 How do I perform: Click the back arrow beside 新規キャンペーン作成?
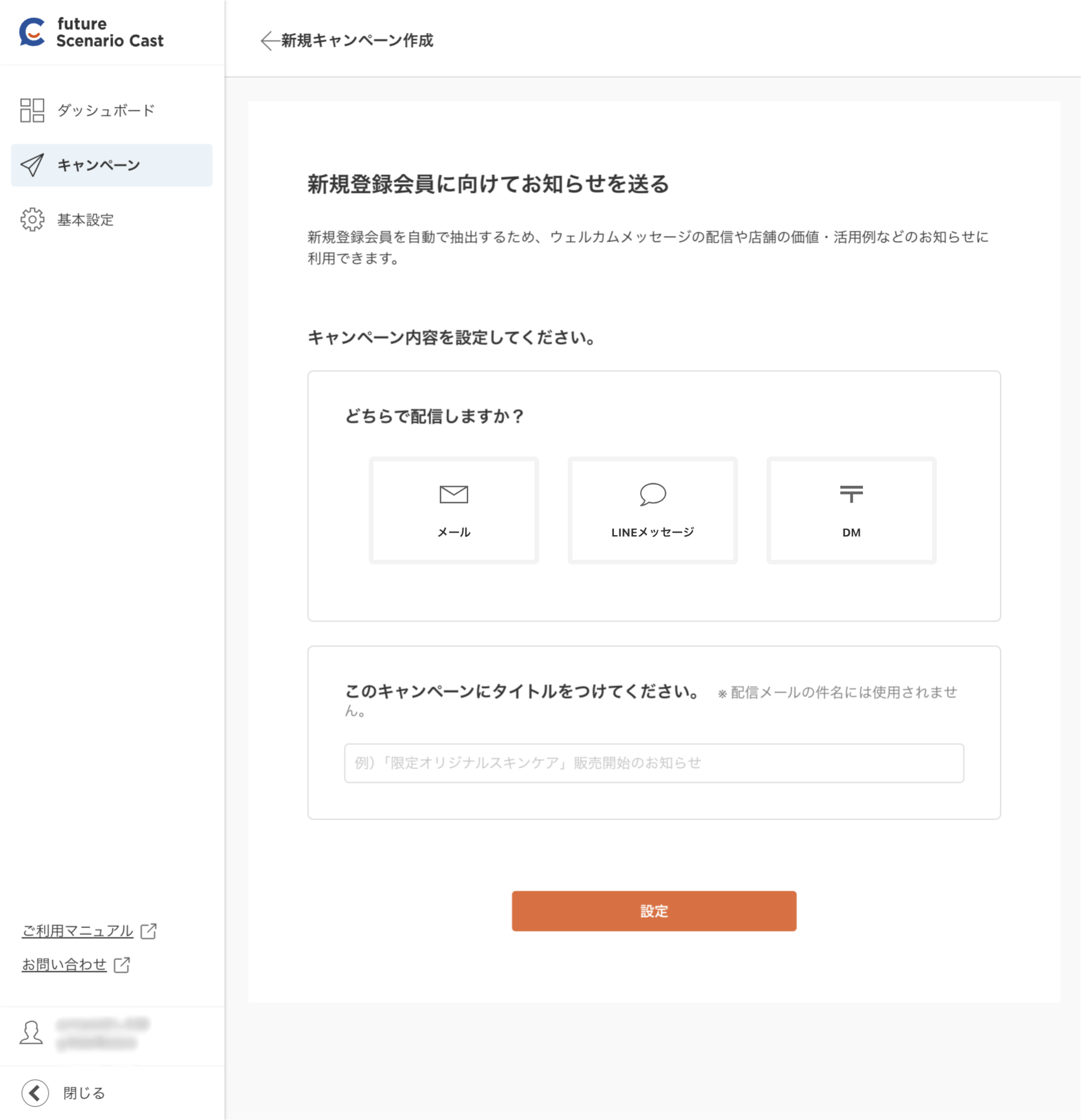click(x=268, y=40)
